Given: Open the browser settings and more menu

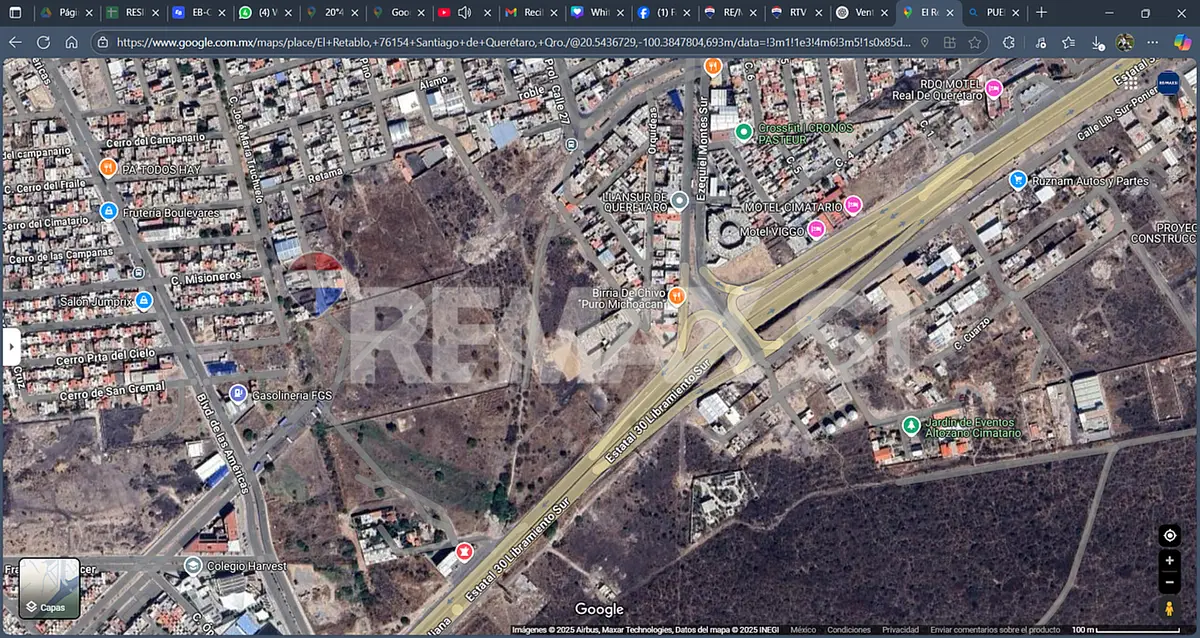Looking at the screenshot, I should (x=1153, y=42).
